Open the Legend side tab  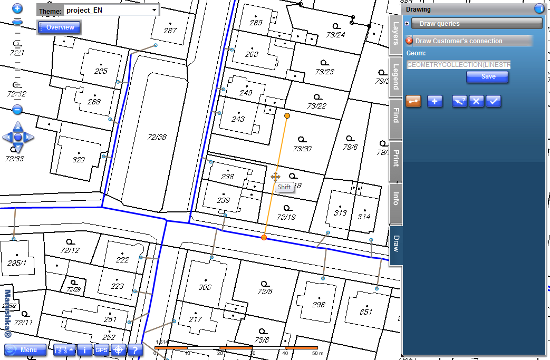pyautogui.click(x=396, y=77)
